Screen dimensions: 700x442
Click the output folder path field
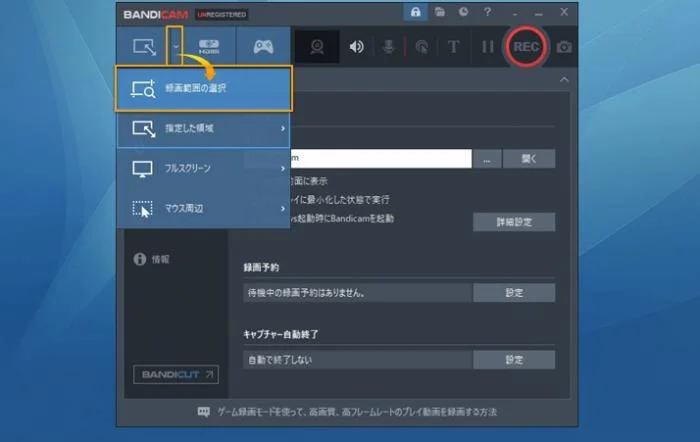point(381,158)
